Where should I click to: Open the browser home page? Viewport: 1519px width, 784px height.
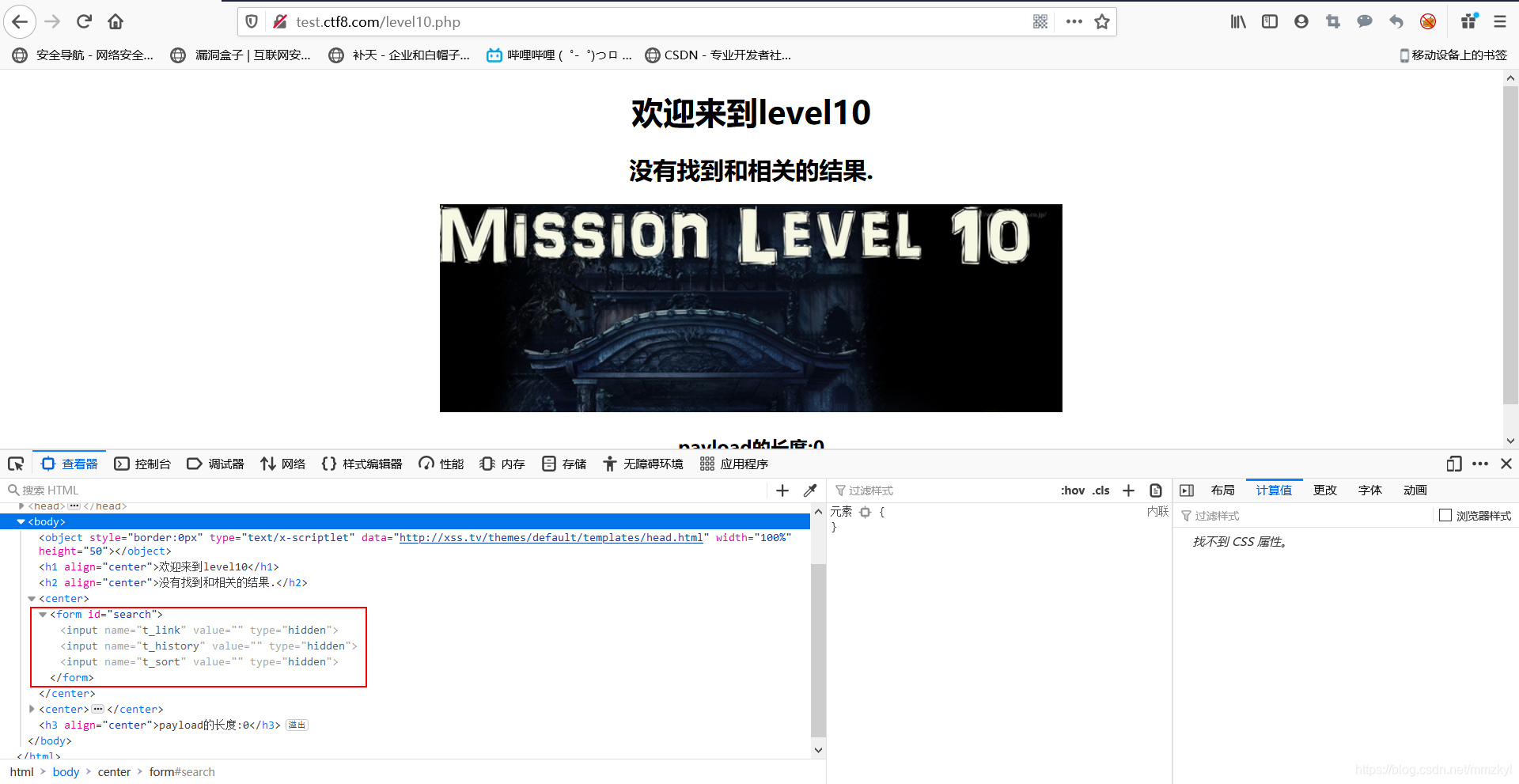[116, 21]
